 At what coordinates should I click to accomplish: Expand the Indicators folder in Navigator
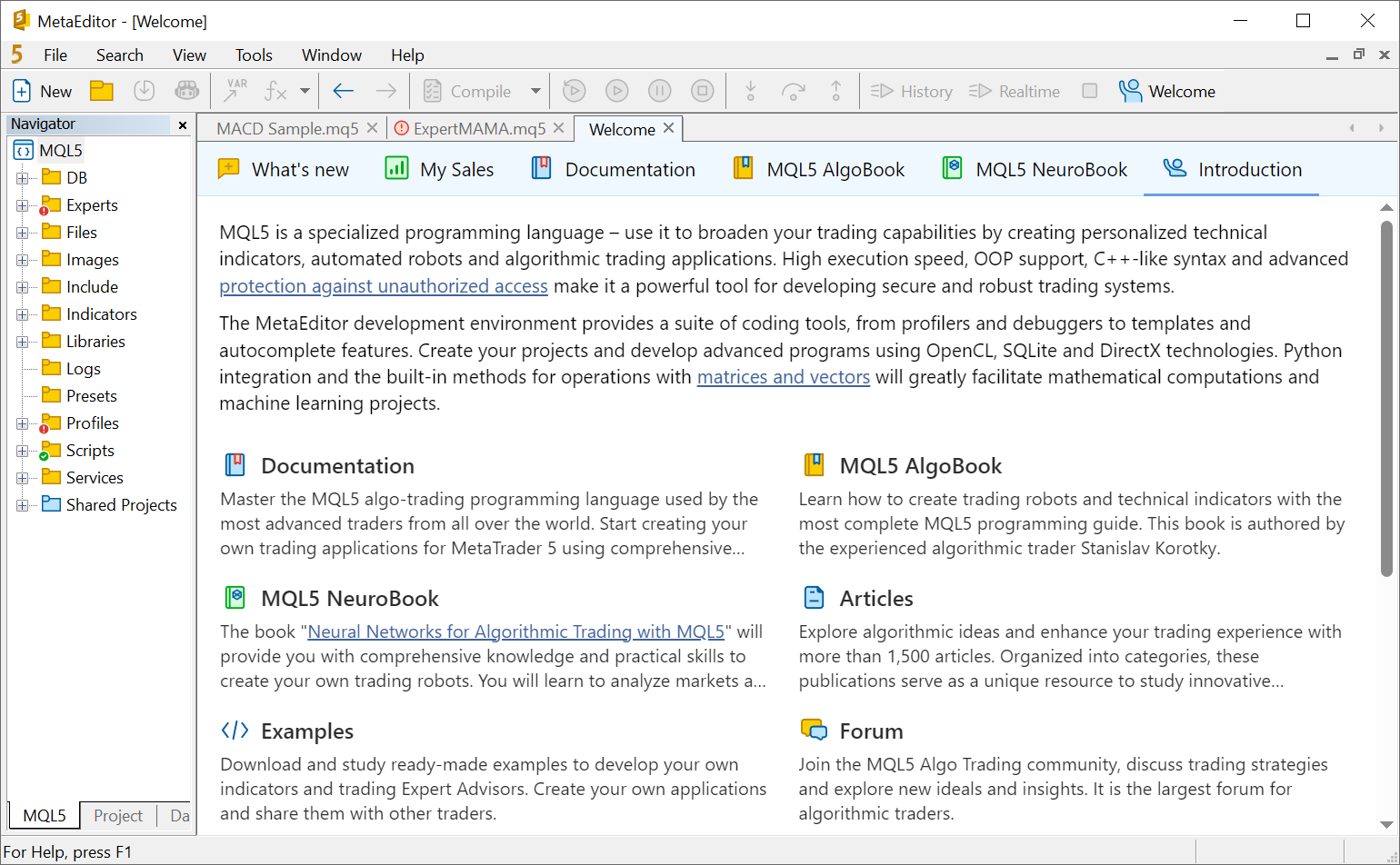21,313
